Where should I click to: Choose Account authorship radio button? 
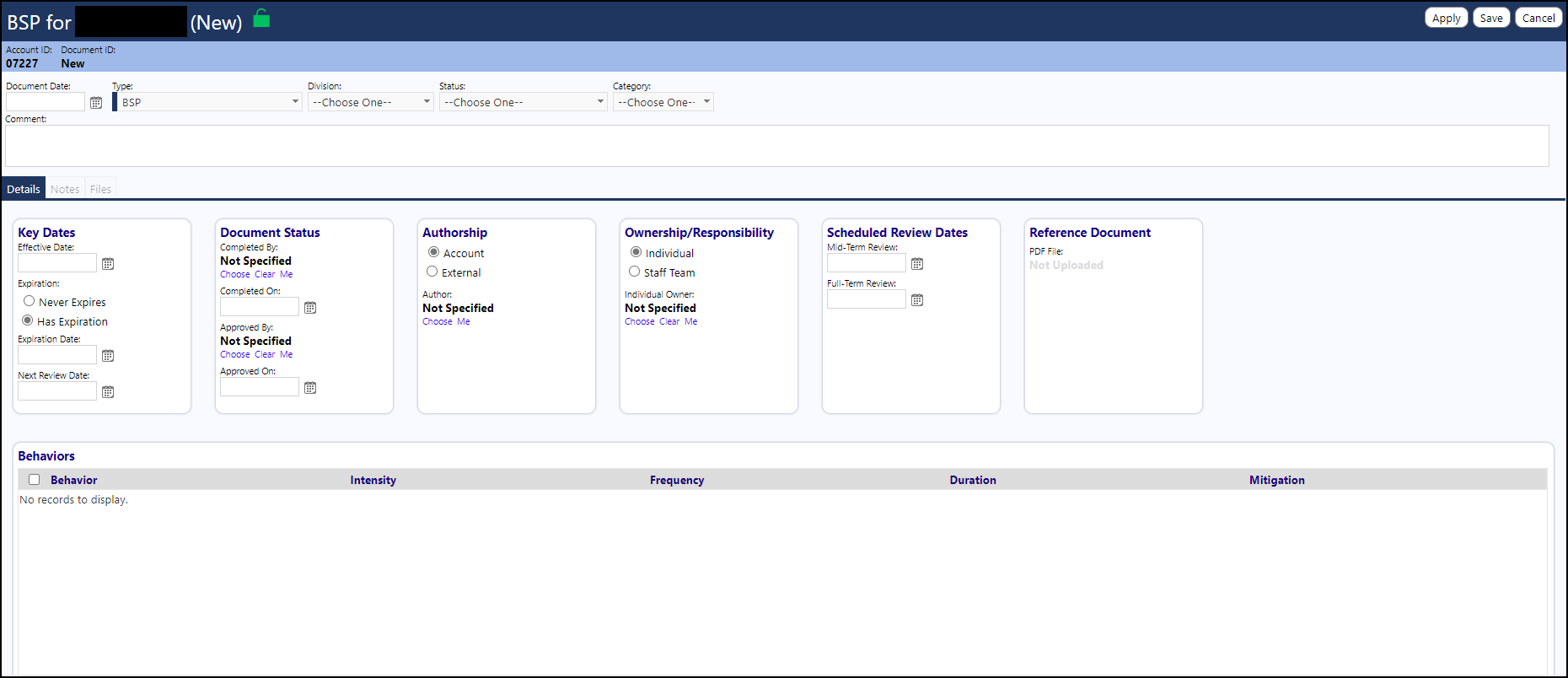pos(433,252)
